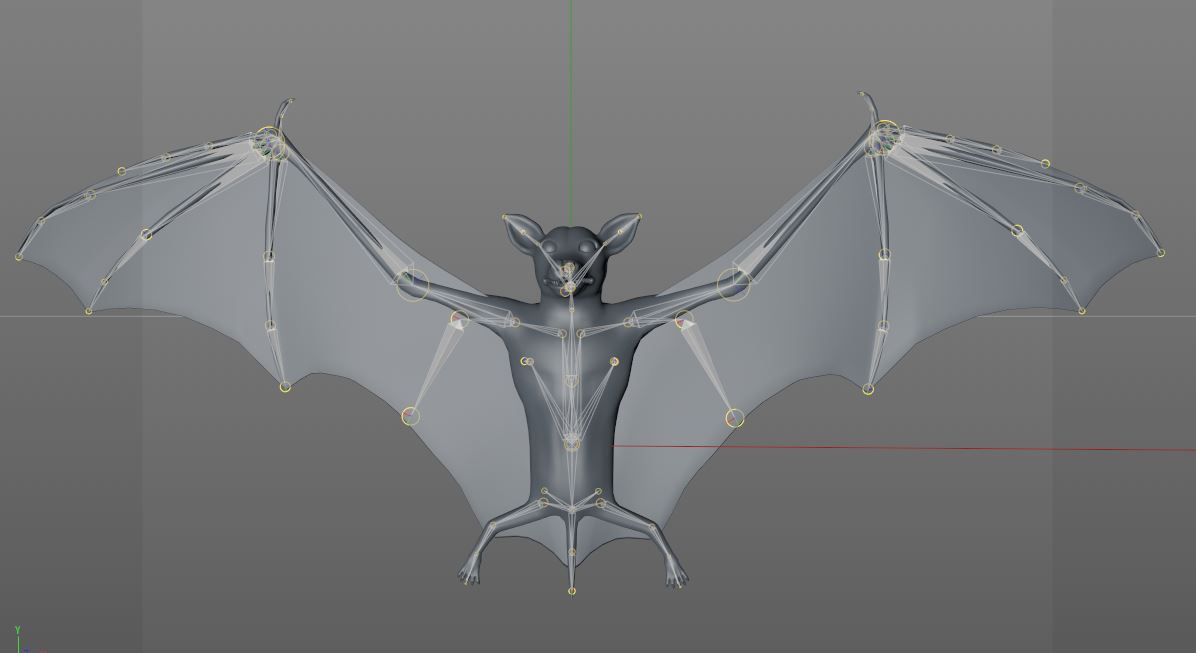Pick the large elbow joint circle on the screen-right wing
Image resolution: width=1196 pixels, height=653 pixels.
tap(734, 284)
